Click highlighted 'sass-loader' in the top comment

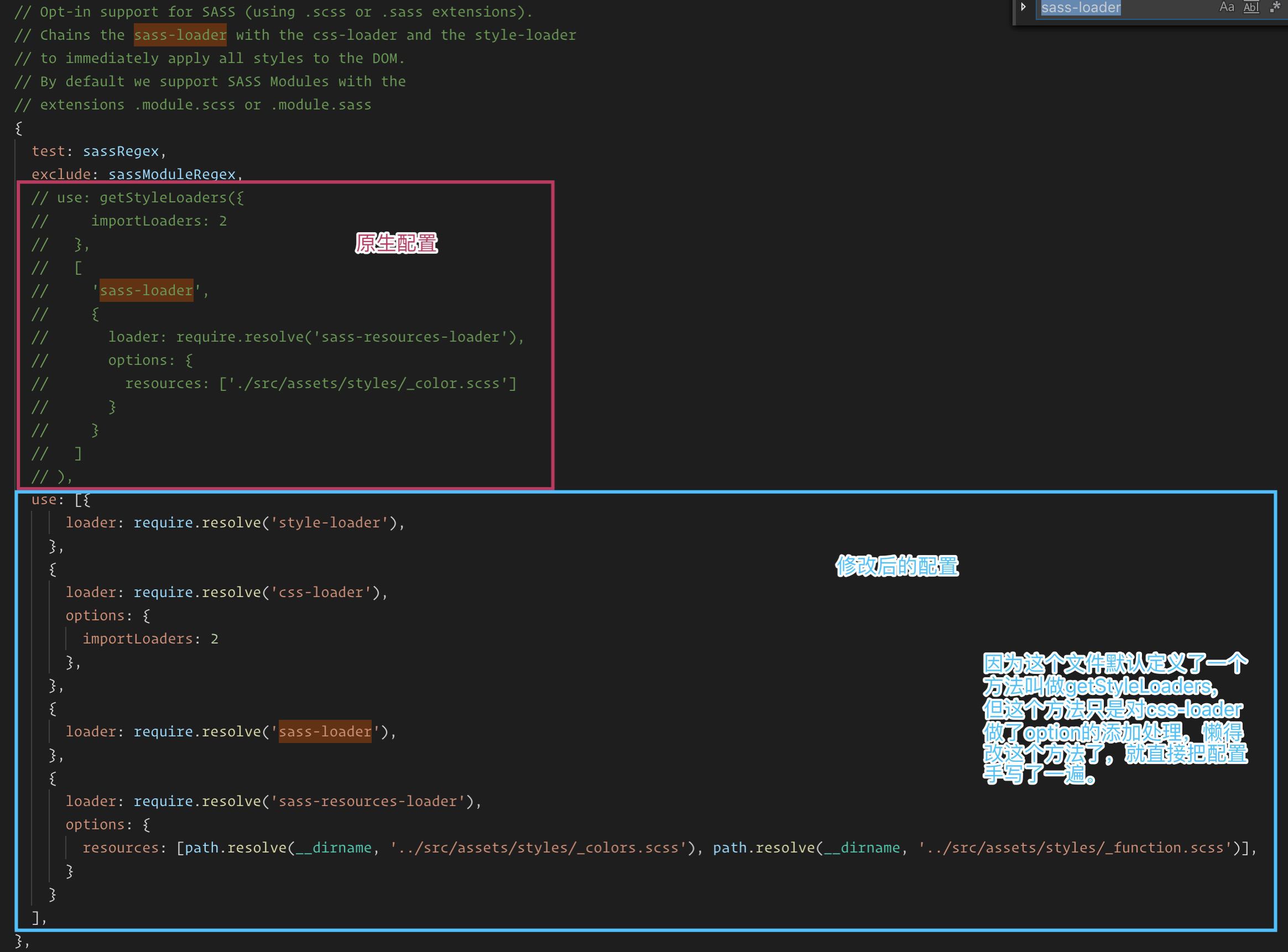coord(180,35)
